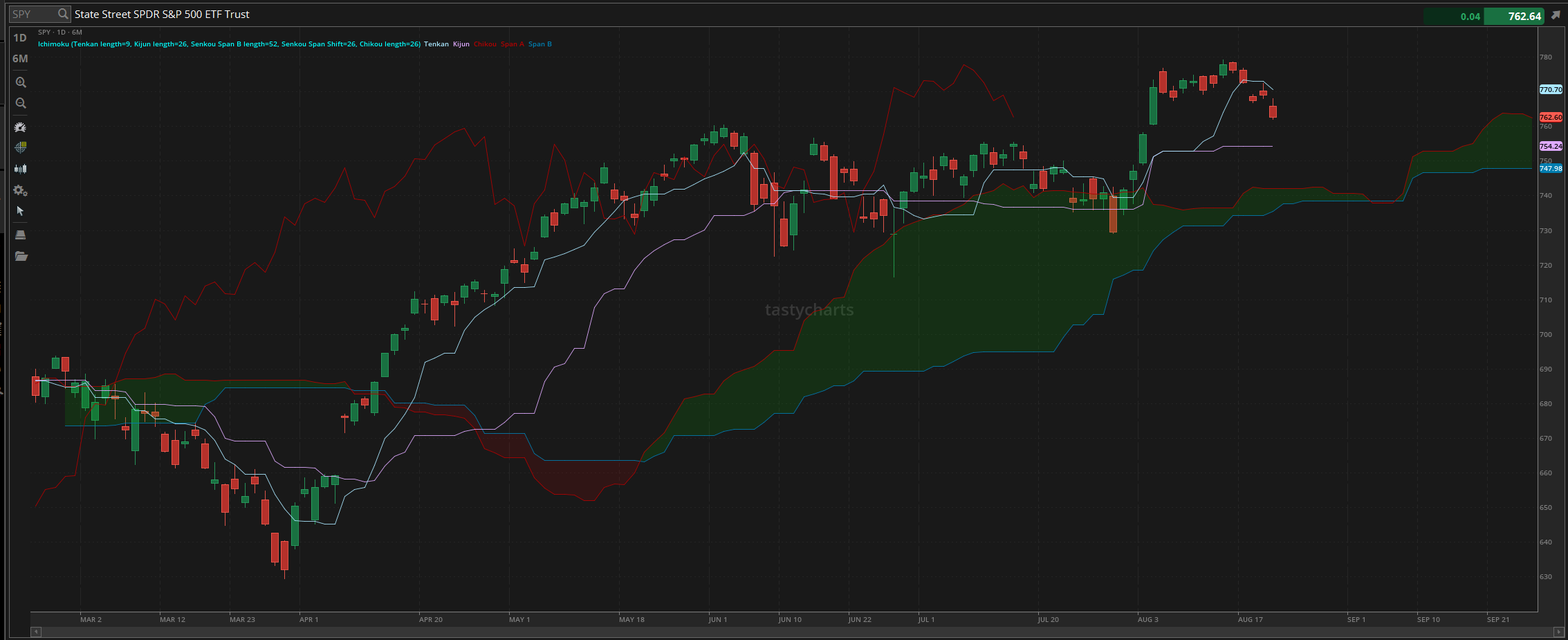This screenshot has height=640, width=1568.
Task: Zoom out of the chart
Action: click(x=21, y=103)
